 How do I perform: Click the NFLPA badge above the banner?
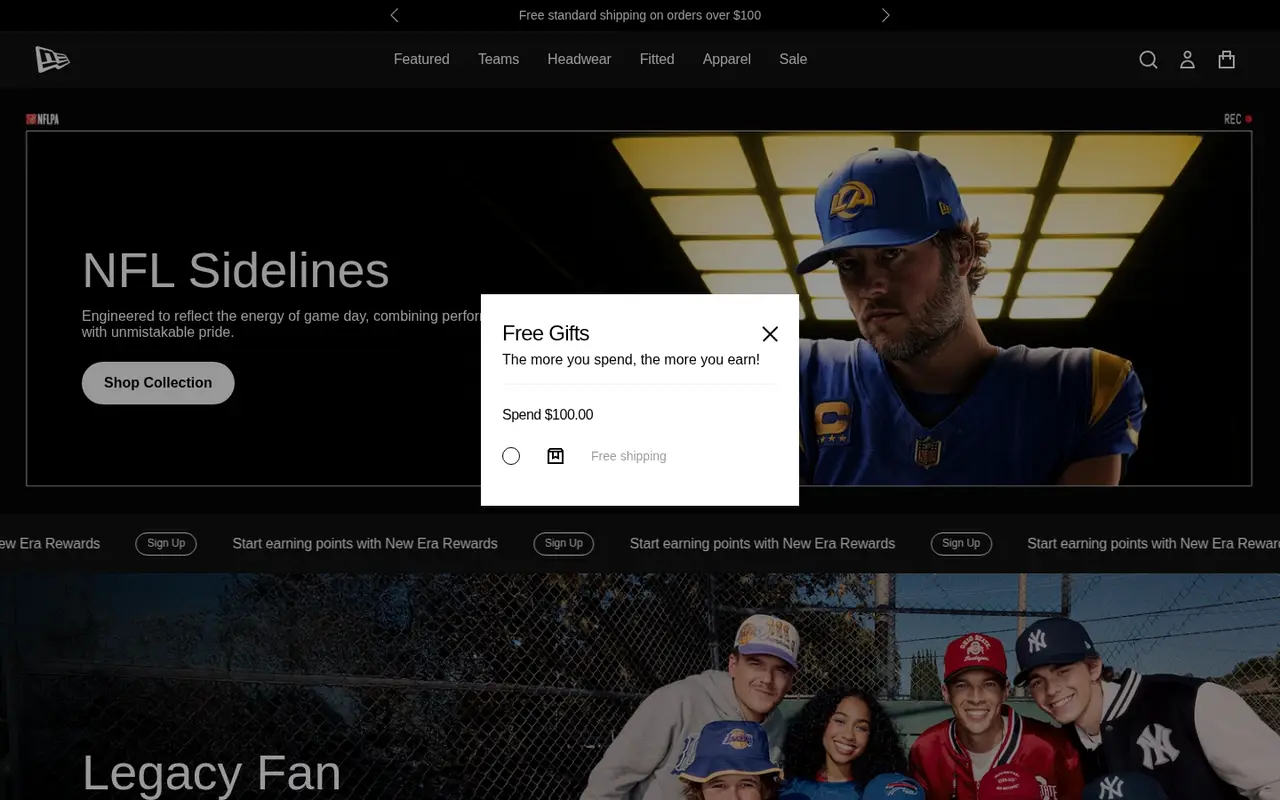(43, 119)
